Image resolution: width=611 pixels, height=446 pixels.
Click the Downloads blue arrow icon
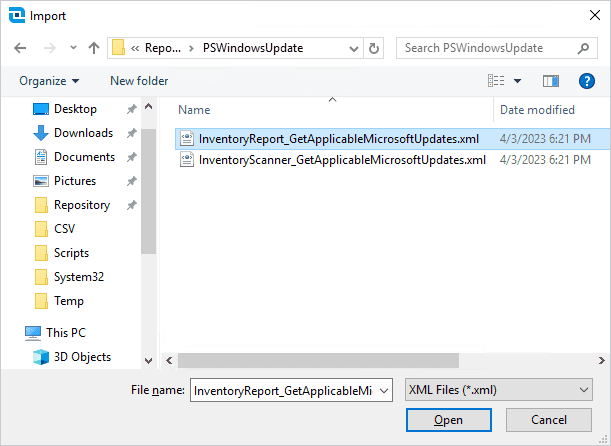[41, 133]
